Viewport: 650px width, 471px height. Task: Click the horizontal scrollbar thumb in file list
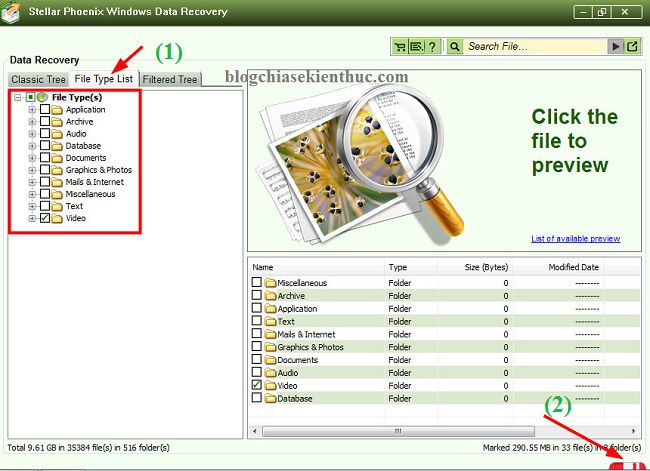click(398, 431)
